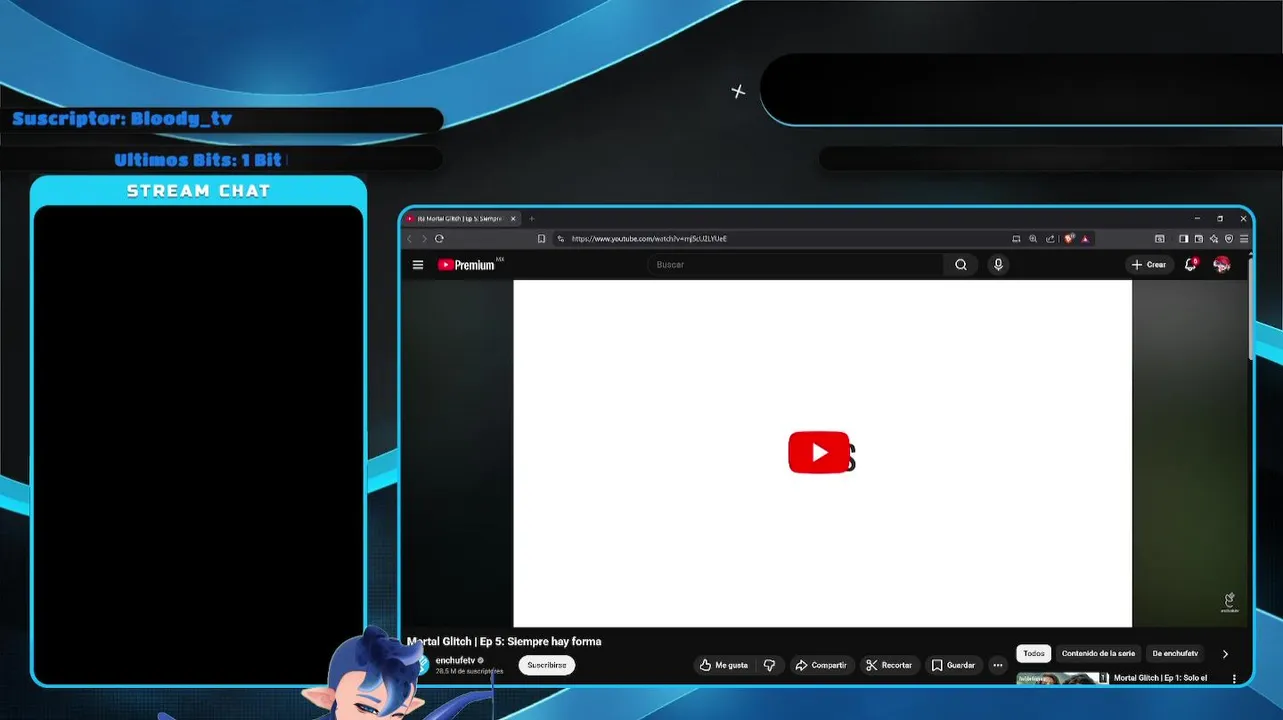1283x720 pixels.
Task: Minimize the browser window
Action: click(1197, 218)
